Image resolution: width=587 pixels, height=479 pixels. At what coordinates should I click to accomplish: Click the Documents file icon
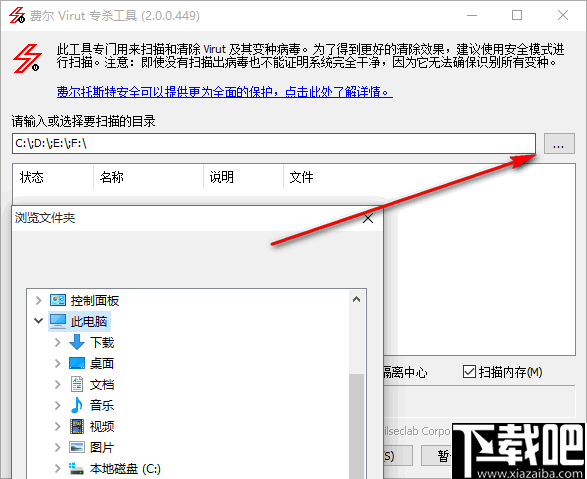coord(77,384)
